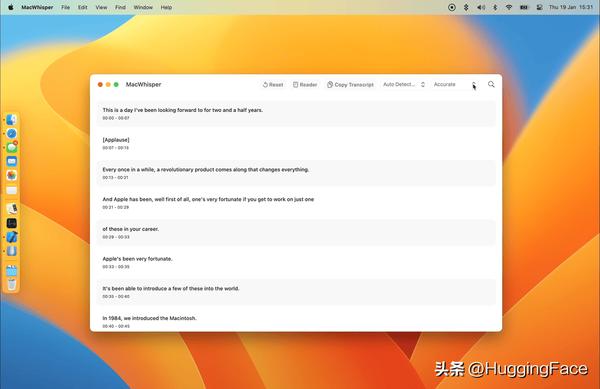Click Copy Transcript
600x389 pixels.
[x=350, y=85]
